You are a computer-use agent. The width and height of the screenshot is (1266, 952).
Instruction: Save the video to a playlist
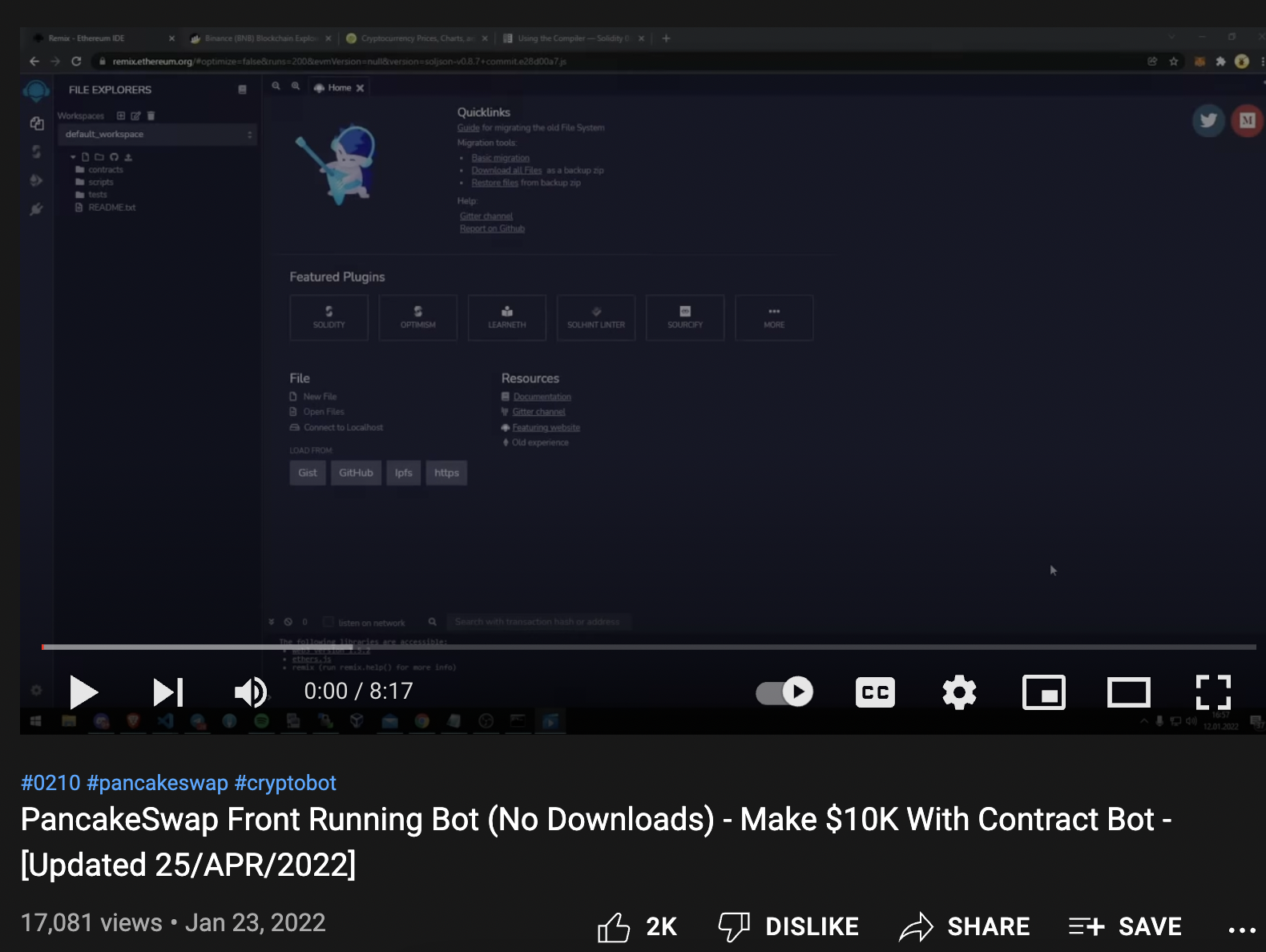point(1125,927)
